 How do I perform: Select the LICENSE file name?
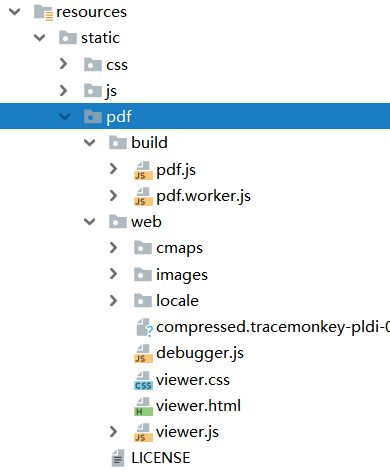coord(161,458)
